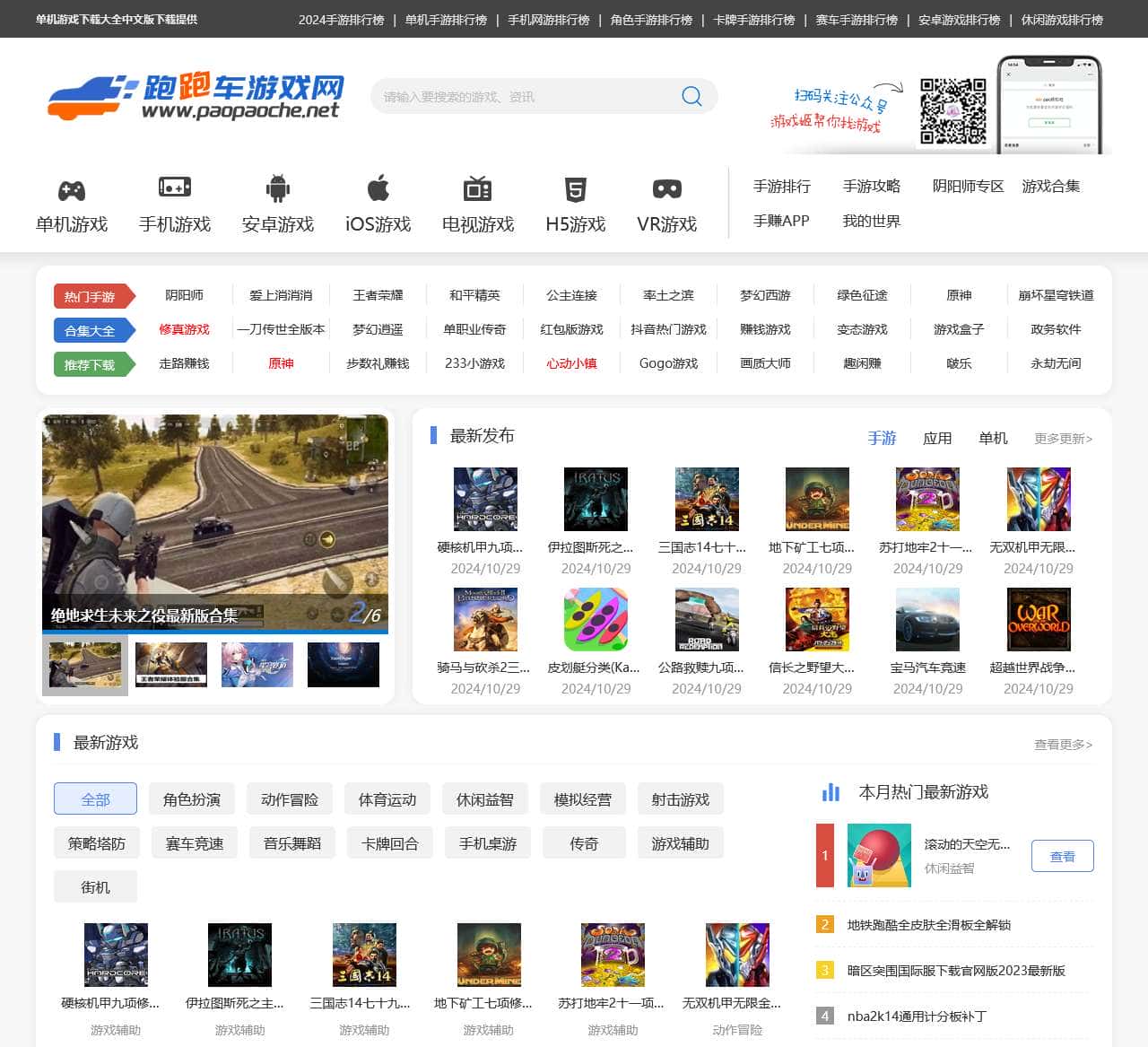Select the VR headset icon
This screenshot has height=1047, width=1148.
pos(666,189)
